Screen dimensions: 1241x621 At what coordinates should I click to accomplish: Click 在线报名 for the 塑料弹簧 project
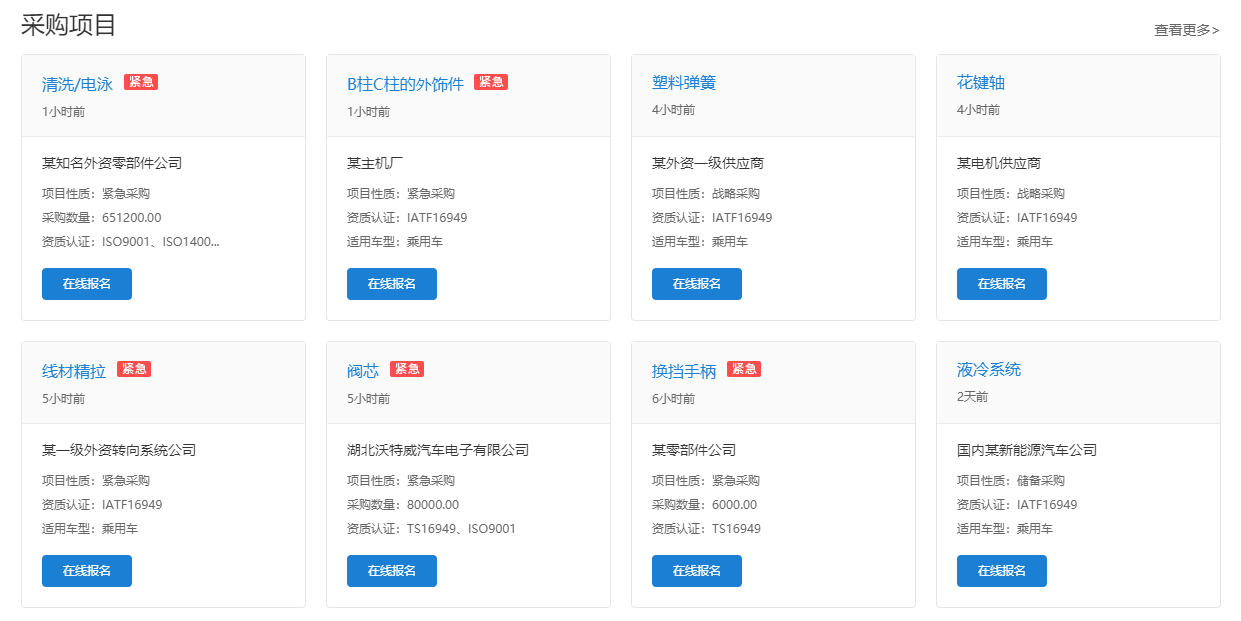tap(696, 283)
